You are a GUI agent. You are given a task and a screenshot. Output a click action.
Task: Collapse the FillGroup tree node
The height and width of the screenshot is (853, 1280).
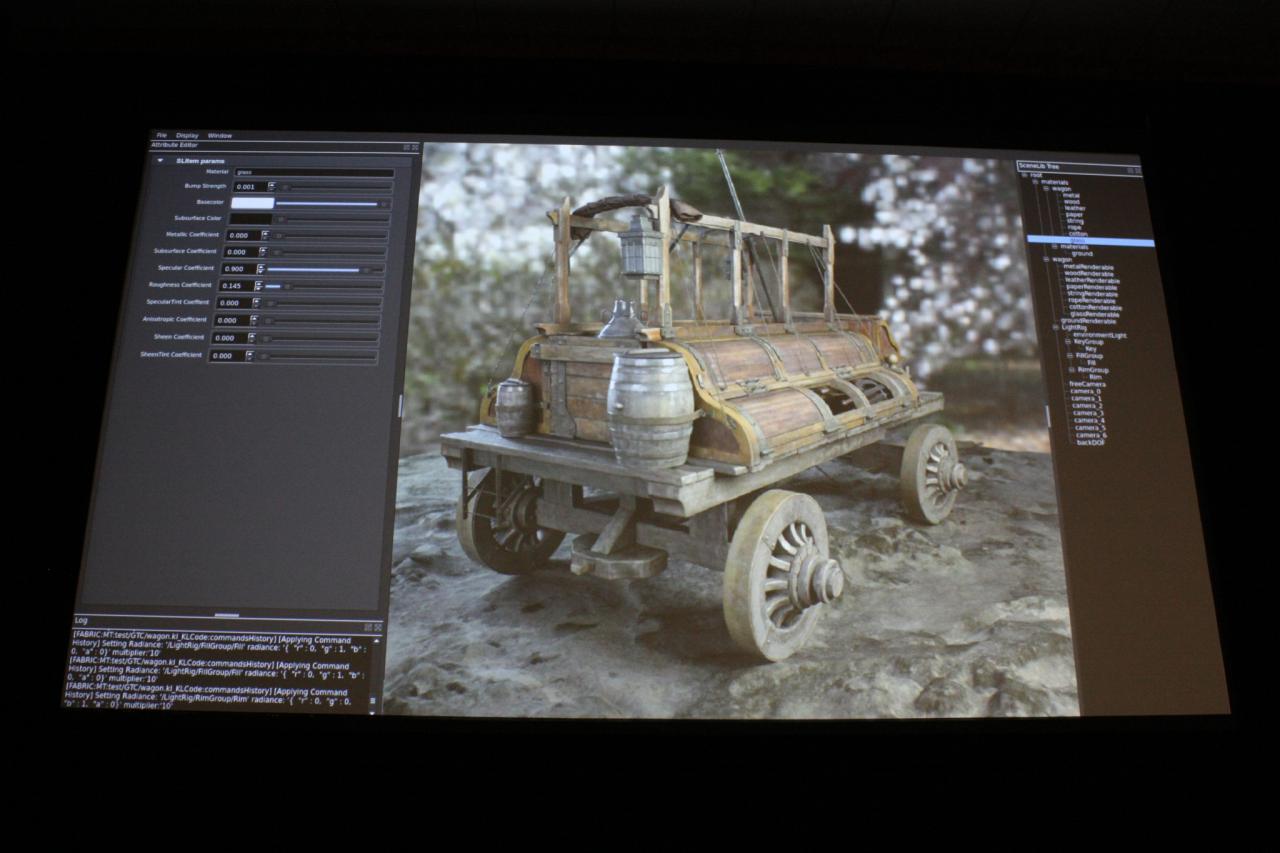pos(1070,356)
